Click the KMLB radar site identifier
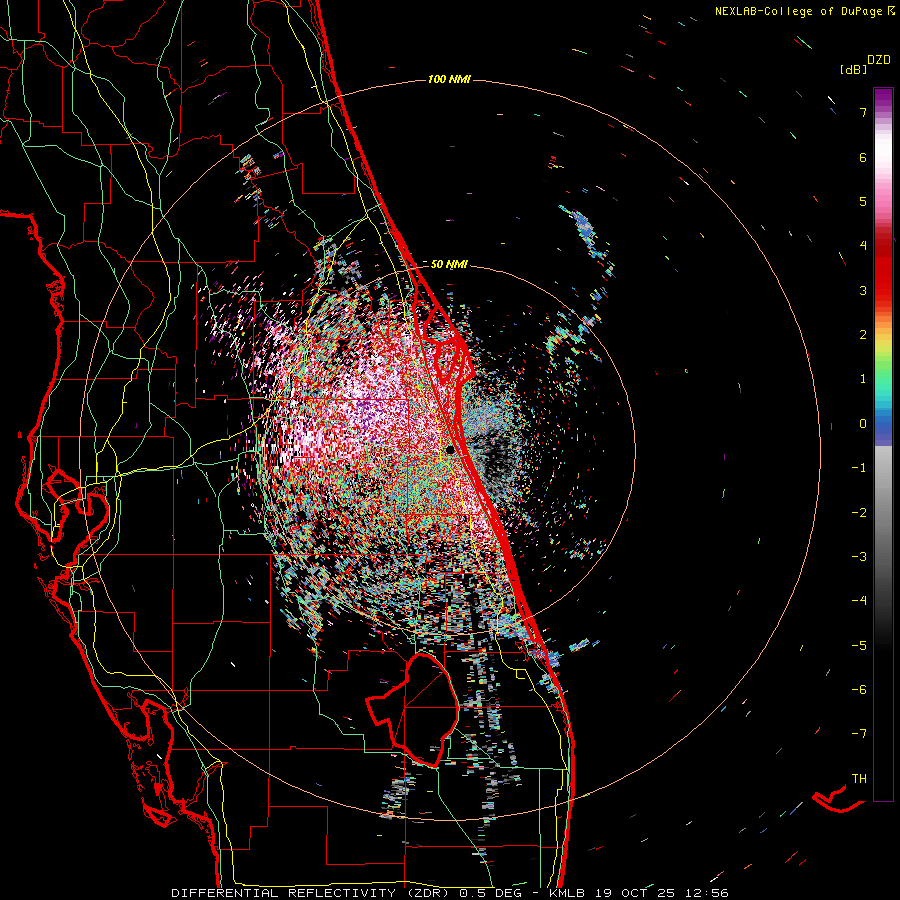The height and width of the screenshot is (900, 900). click(x=568, y=893)
